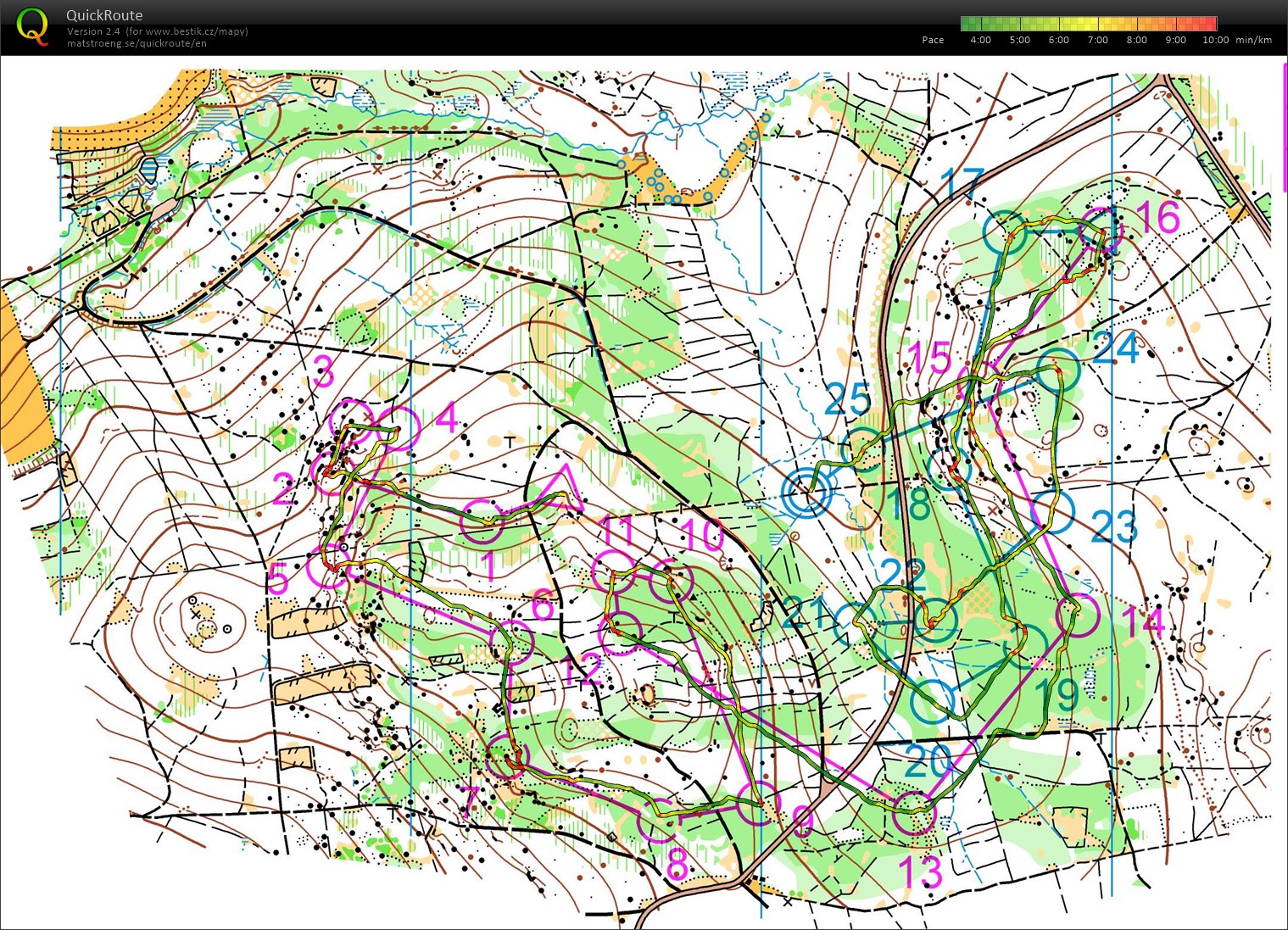This screenshot has width=1288, height=930.
Task: Click the pace color gradient scale
Action: 1089,24
